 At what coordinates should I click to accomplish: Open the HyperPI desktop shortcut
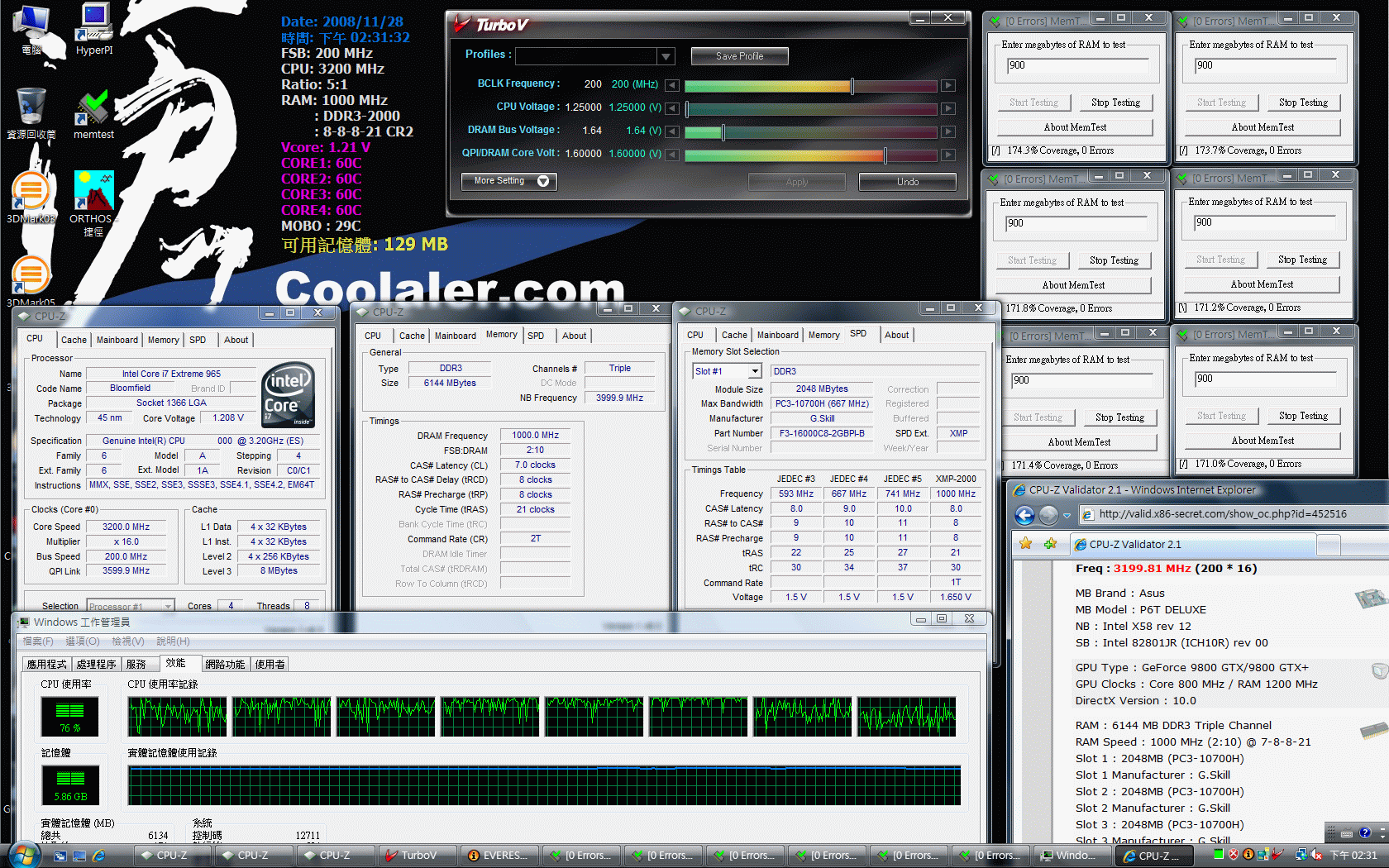tap(94, 30)
